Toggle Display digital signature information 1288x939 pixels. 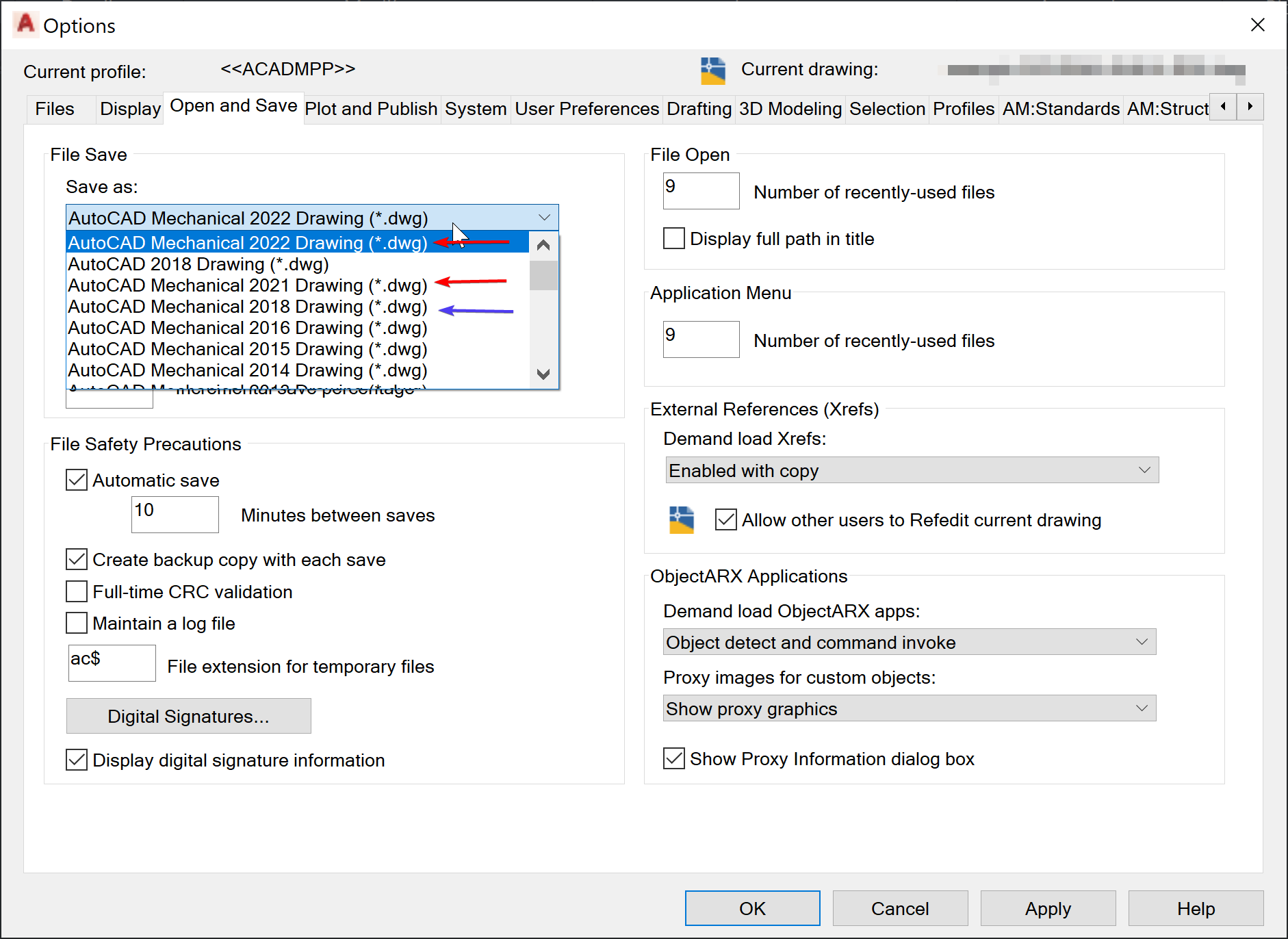pos(77,760)
